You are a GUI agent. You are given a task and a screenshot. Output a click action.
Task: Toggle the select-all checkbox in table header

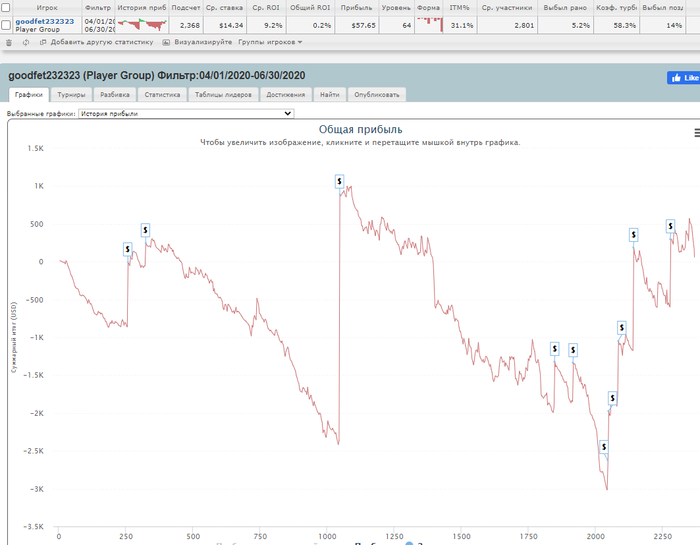click(x=6, y=7)
